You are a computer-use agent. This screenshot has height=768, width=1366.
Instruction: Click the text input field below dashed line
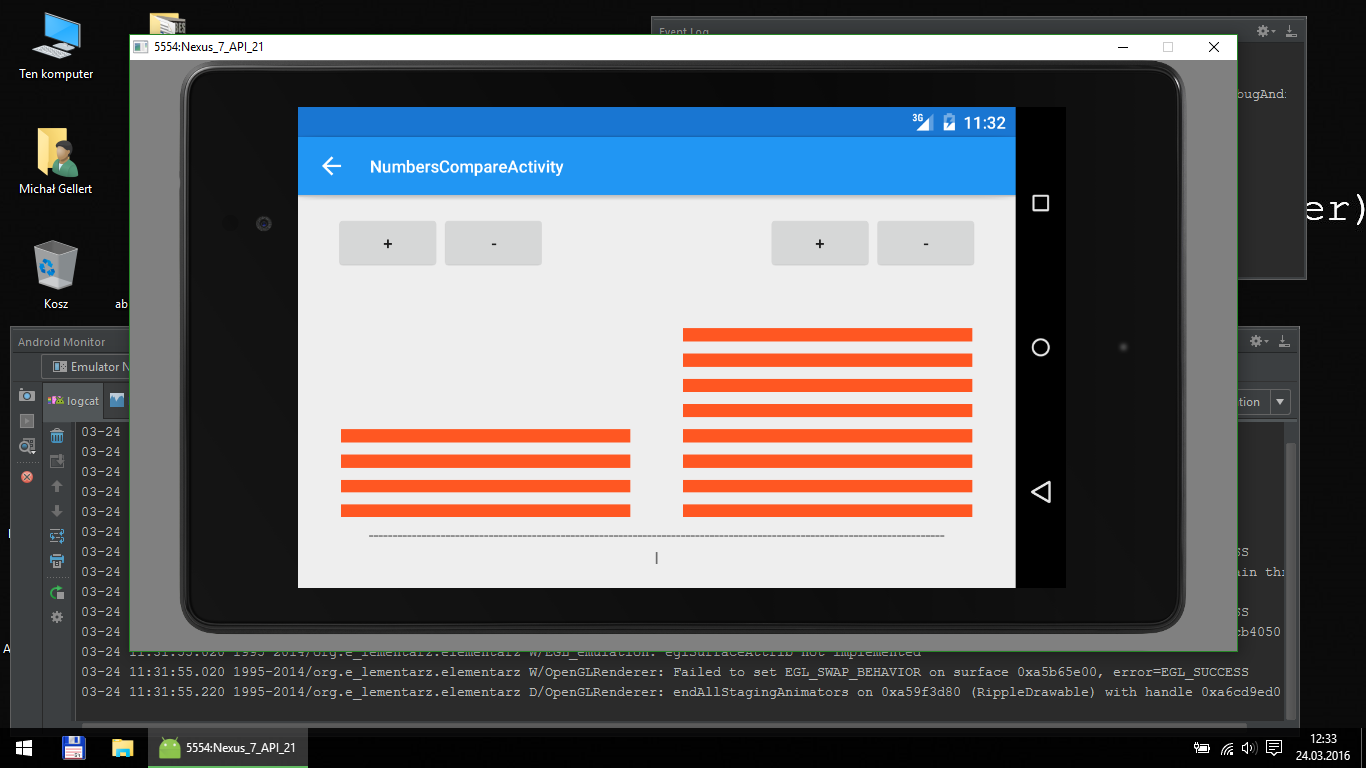[x=657, y=557]
